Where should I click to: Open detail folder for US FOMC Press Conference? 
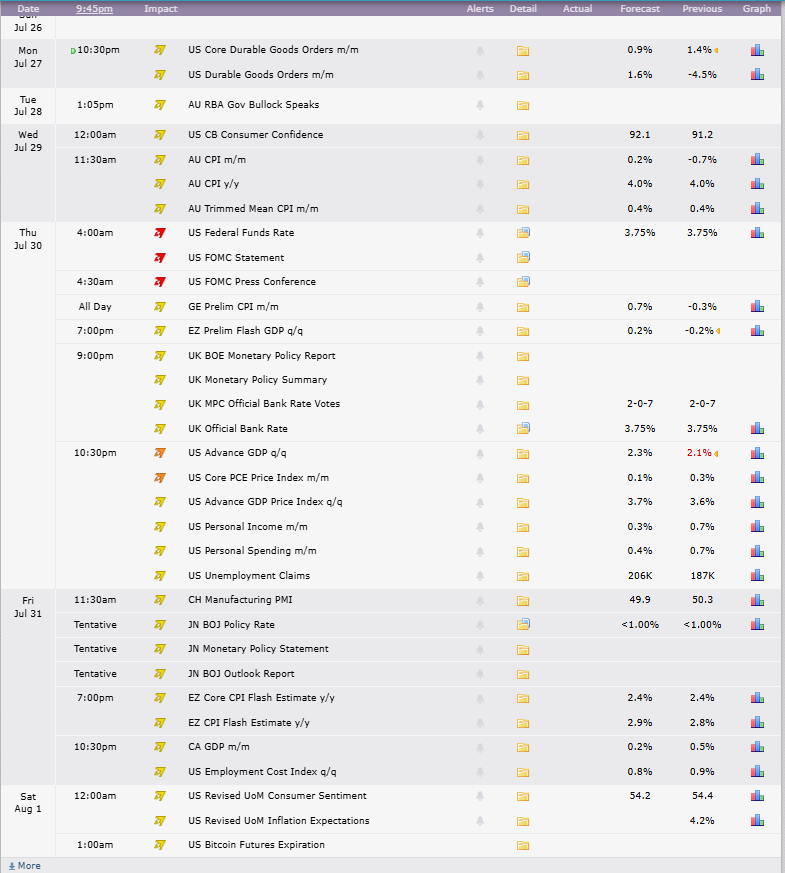(x=523, y=282)
